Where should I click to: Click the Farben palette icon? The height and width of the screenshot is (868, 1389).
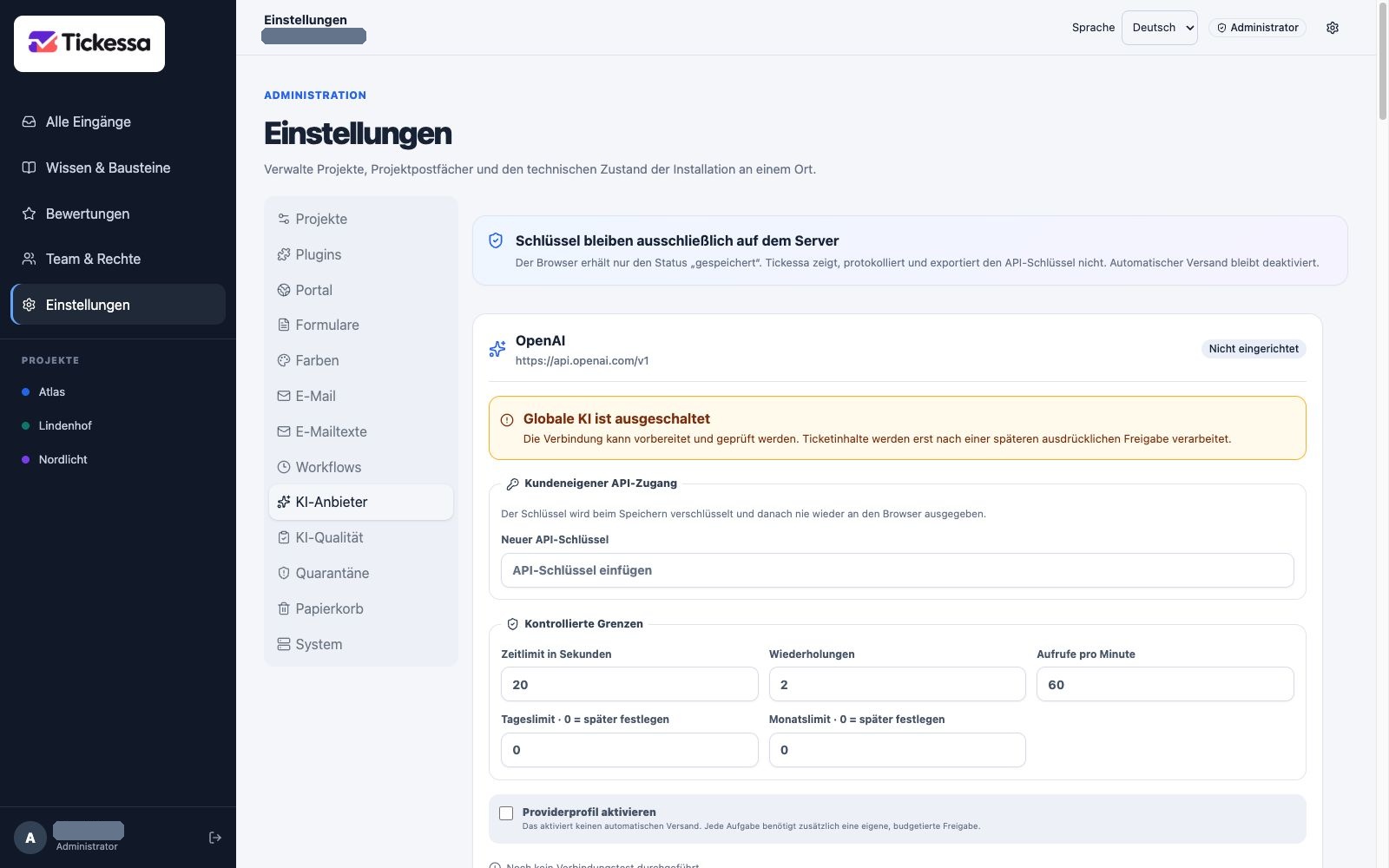pyautogui.click(x=284, y=360)
